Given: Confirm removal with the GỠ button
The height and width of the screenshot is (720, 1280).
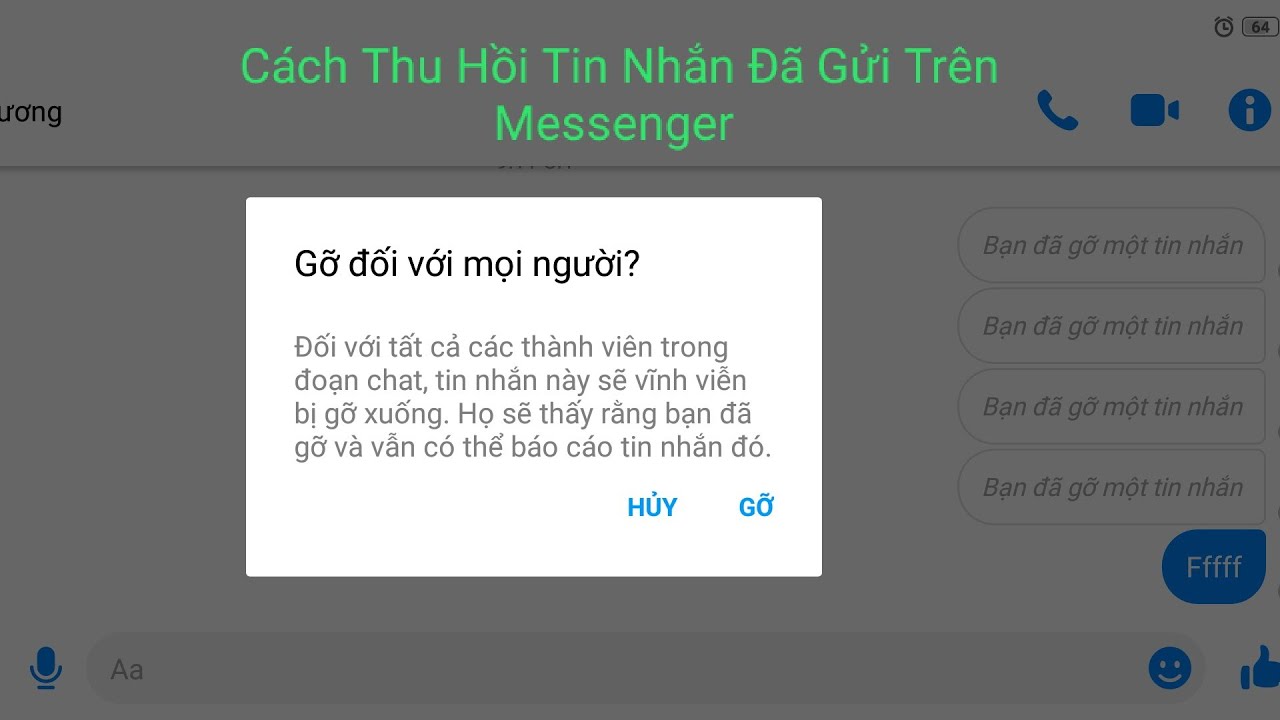Looking at the screenshot, I should point(756,507).
